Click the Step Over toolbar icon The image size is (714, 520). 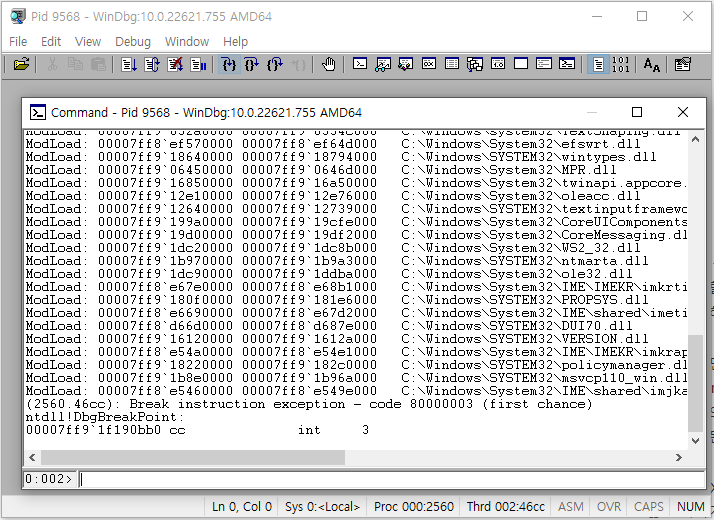pos(252,65)
